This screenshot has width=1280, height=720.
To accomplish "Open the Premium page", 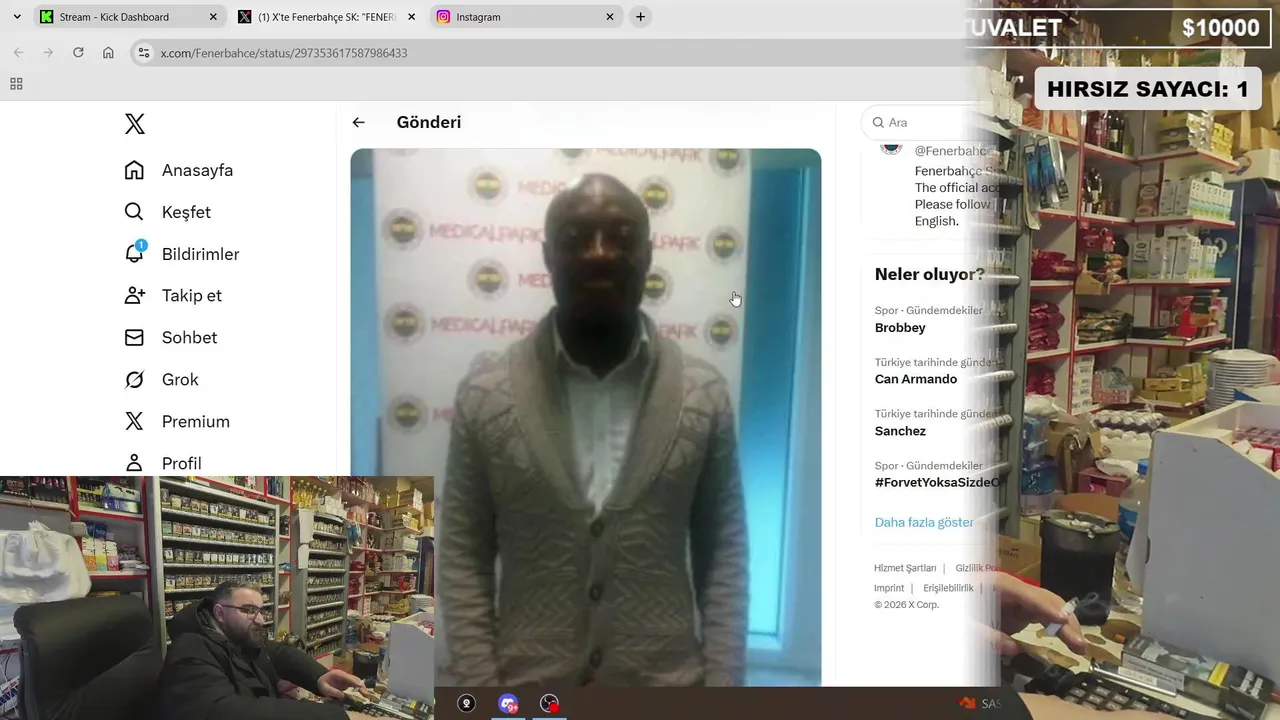I will [x=176, y=422].
